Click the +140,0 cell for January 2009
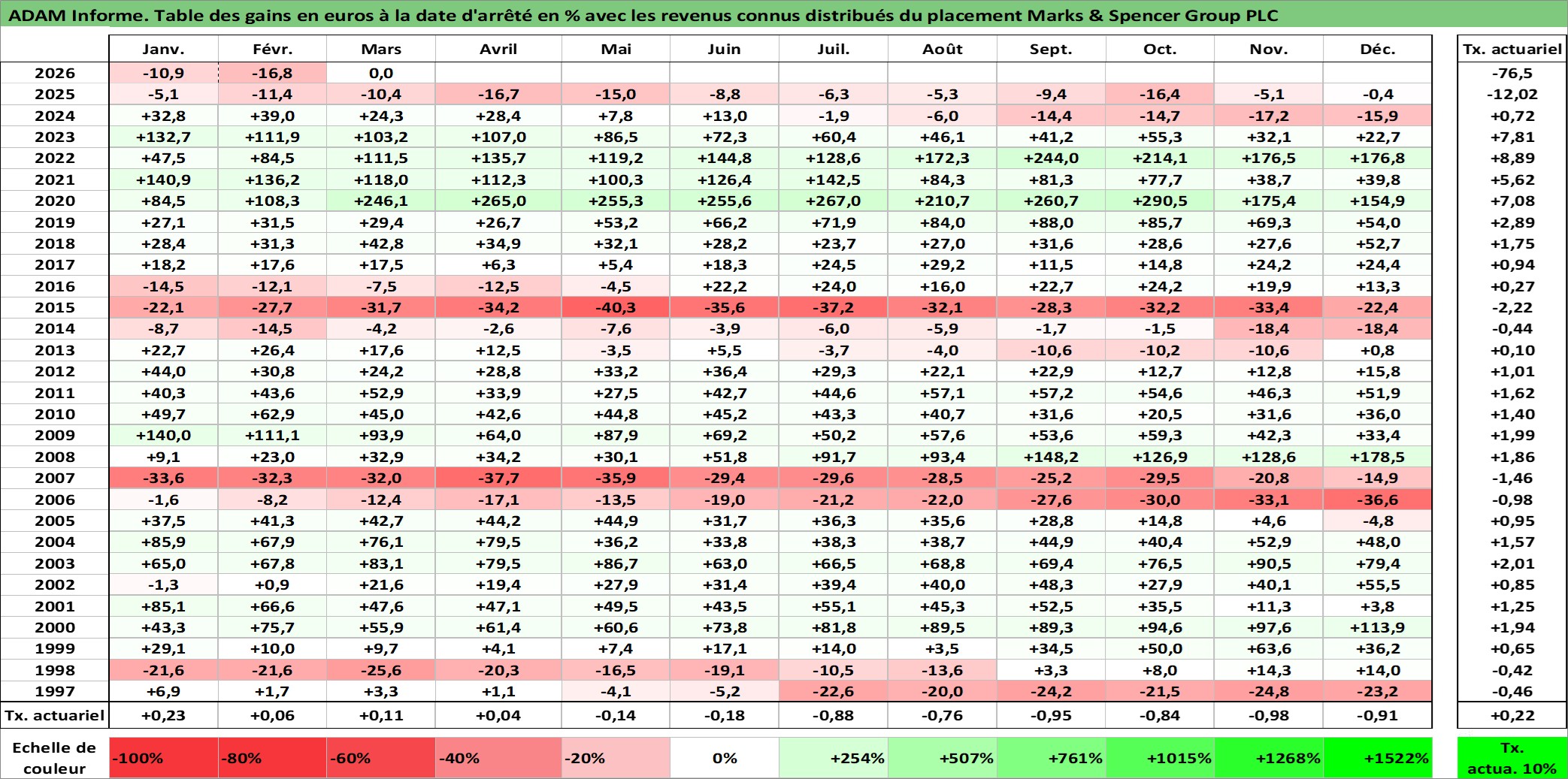Image resolution: width=1568 pixels, height=779 pixels. pos(163,435)
